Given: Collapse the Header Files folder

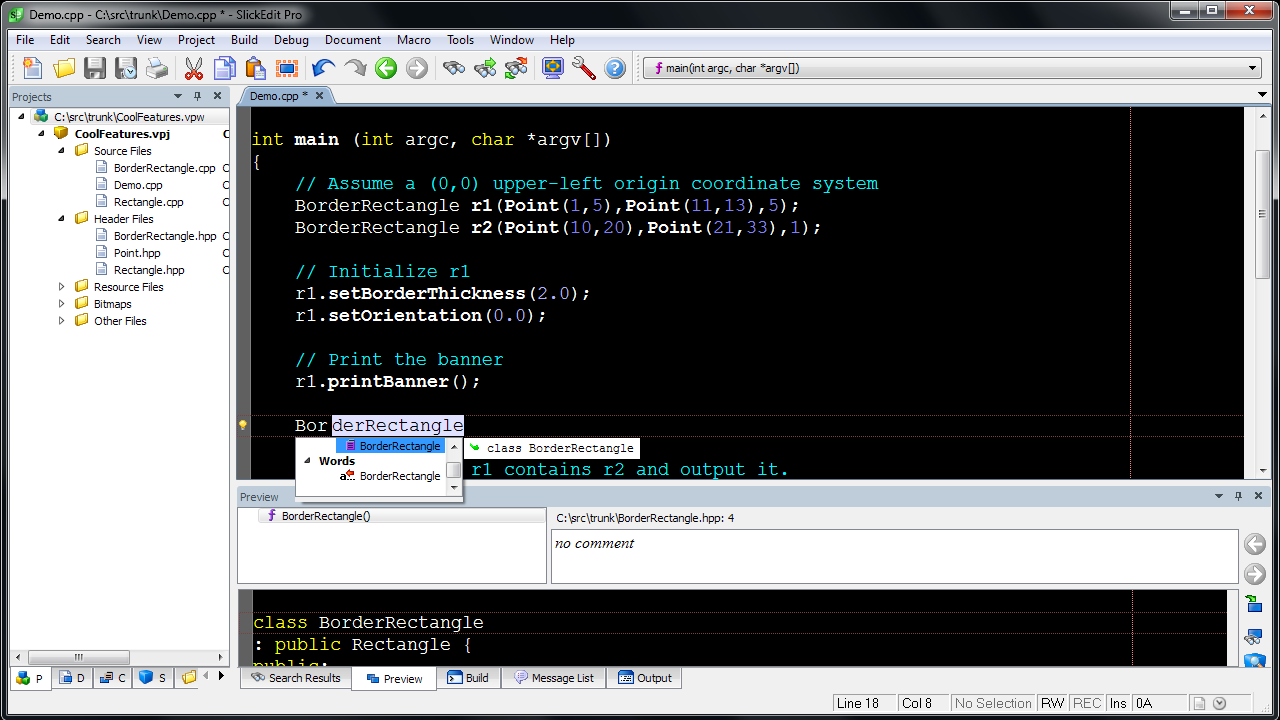Looking at the screenshot, I should point(62,218).
